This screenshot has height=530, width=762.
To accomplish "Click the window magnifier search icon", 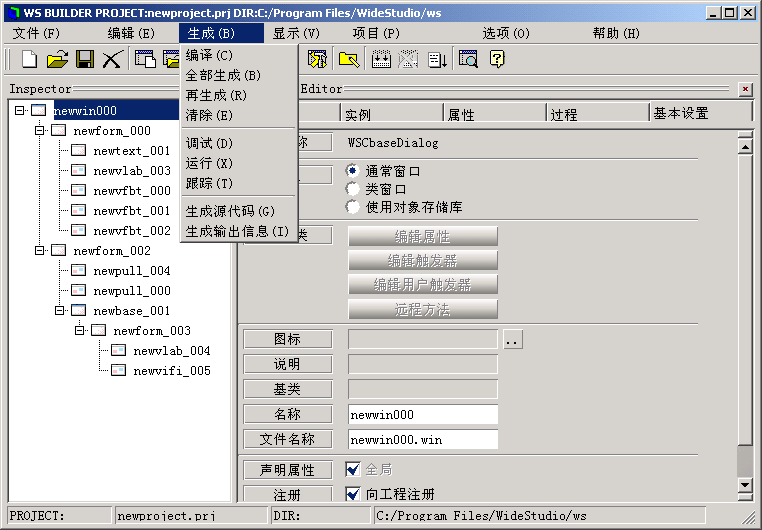I will [468, 59].
